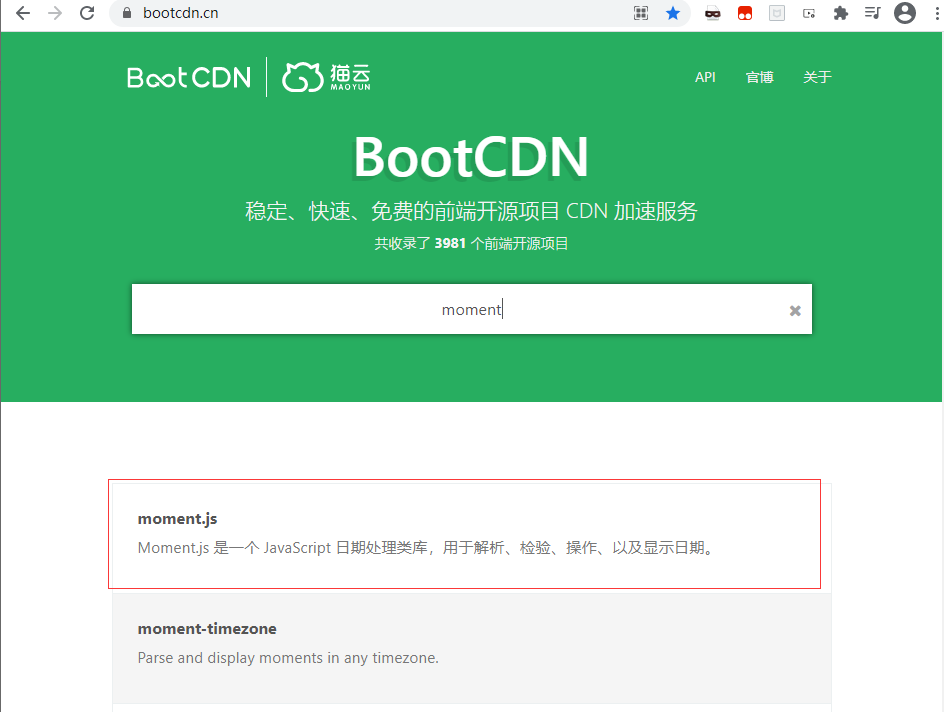
Task: Open the masked-face extension icon
Action: click(713, 13)
